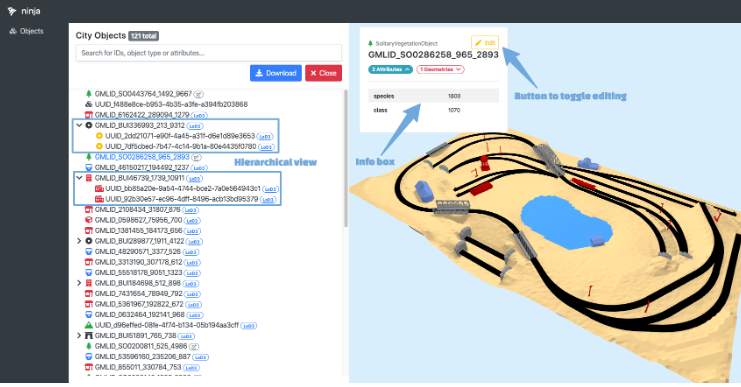Click tree icon of GMLID_SO0443764_1492_9667
This screenshot has width=741, height=387.
(x=88, y=94)
